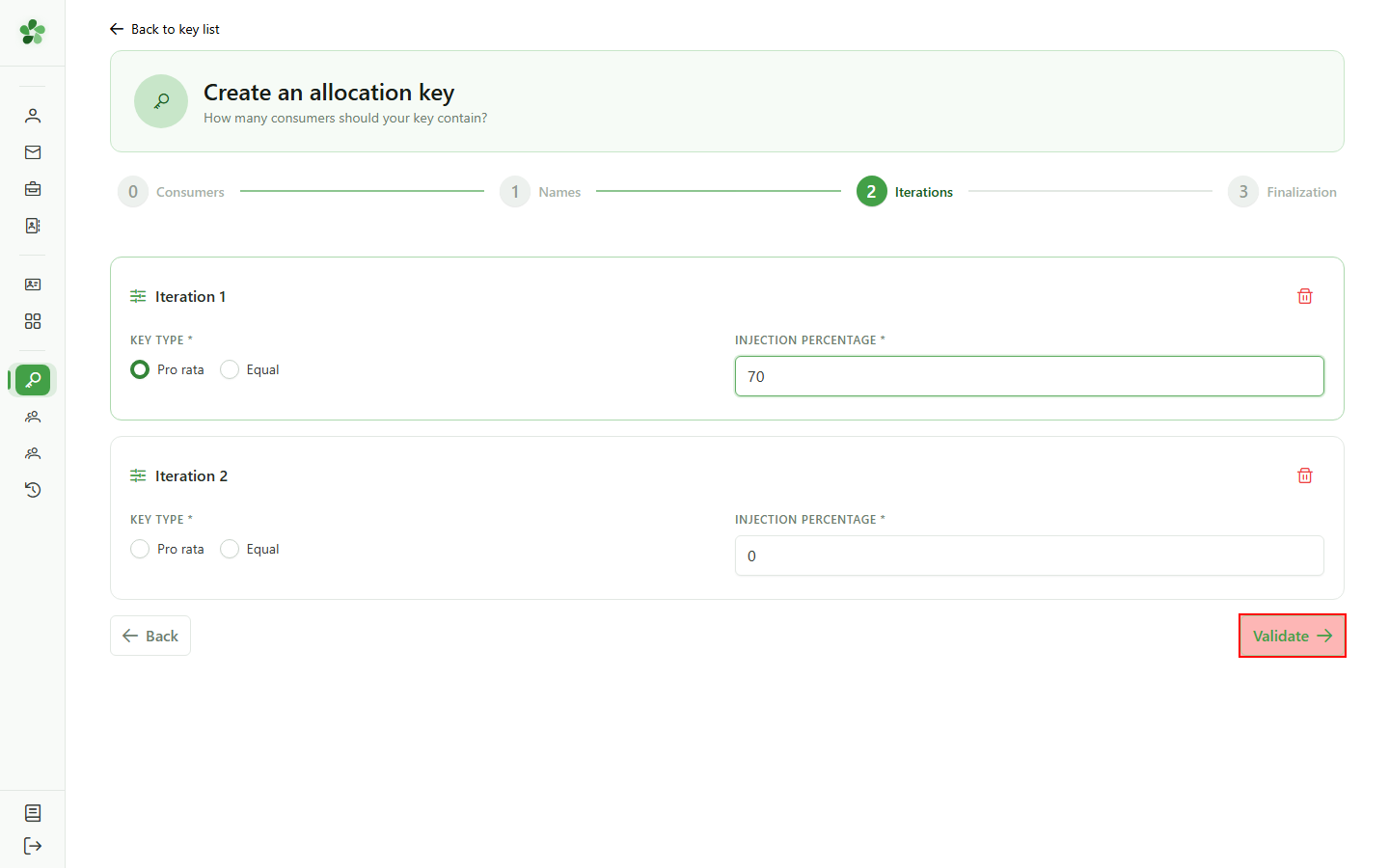Focus Iteration 1 injection percentage field
1389x868 pixels.
coord(1029,376)
